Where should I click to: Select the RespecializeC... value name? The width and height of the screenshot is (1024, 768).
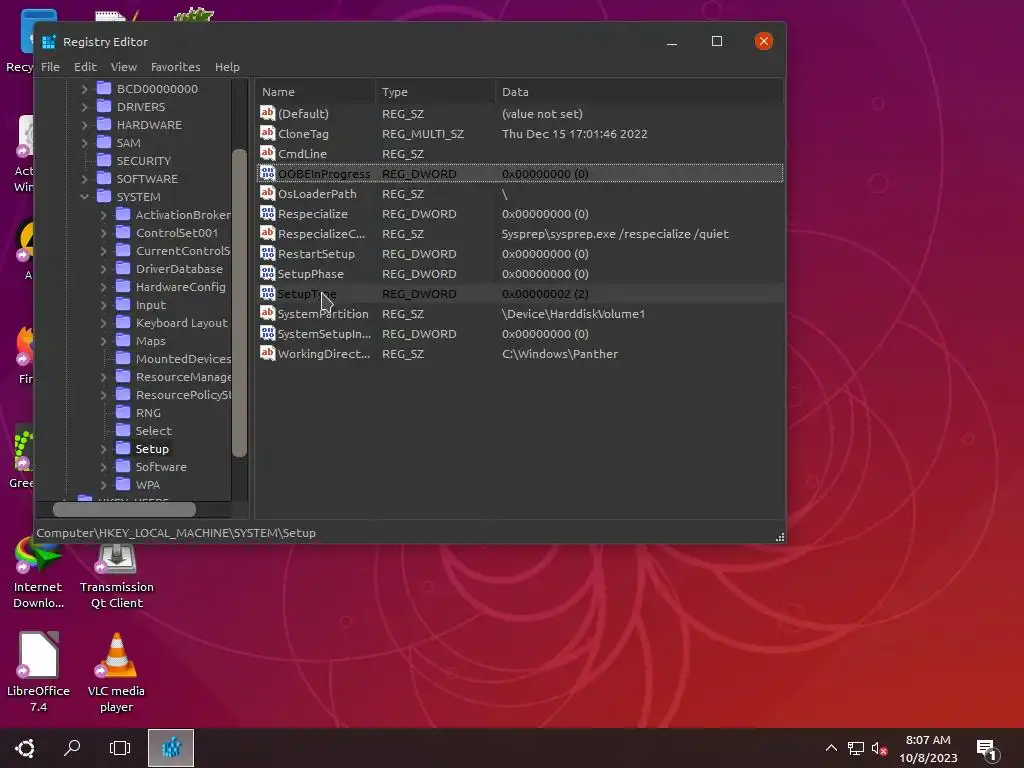pos(321,234)
